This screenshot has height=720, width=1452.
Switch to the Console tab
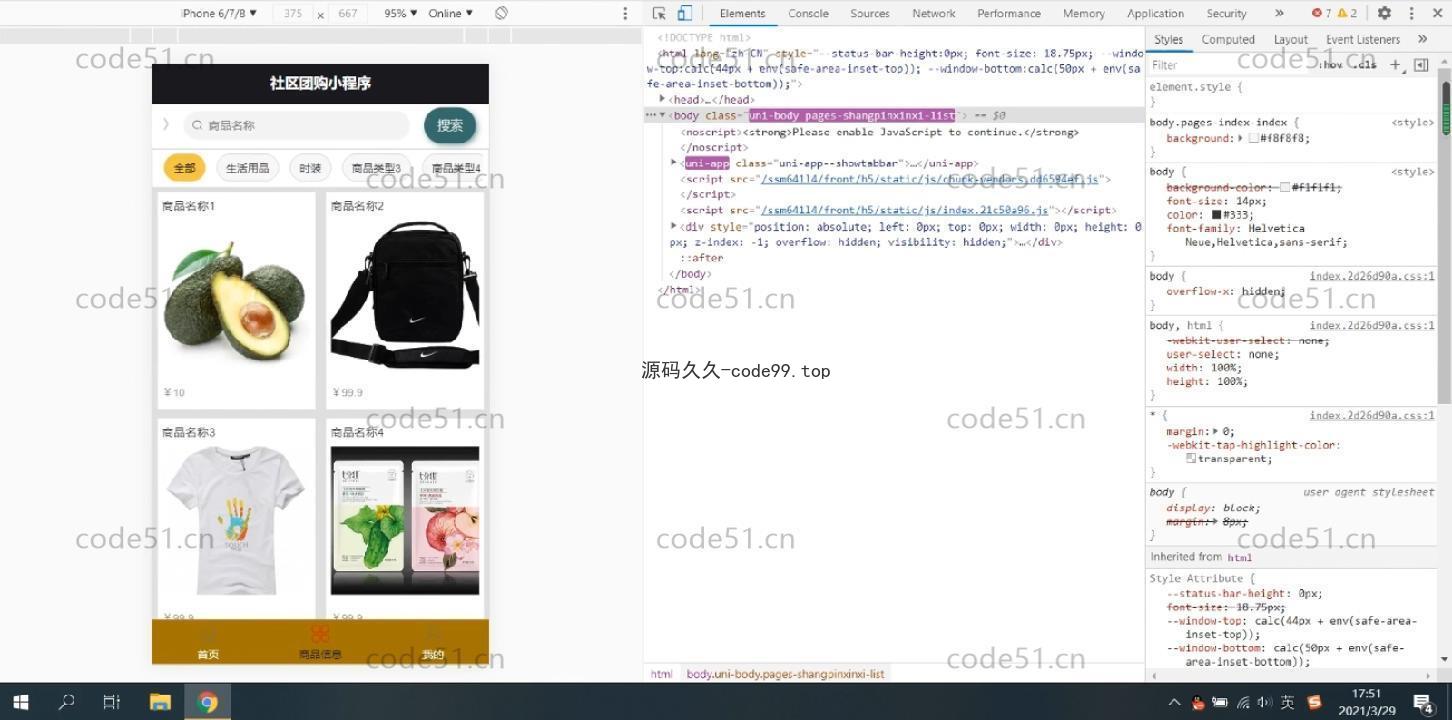pos(808,13)
